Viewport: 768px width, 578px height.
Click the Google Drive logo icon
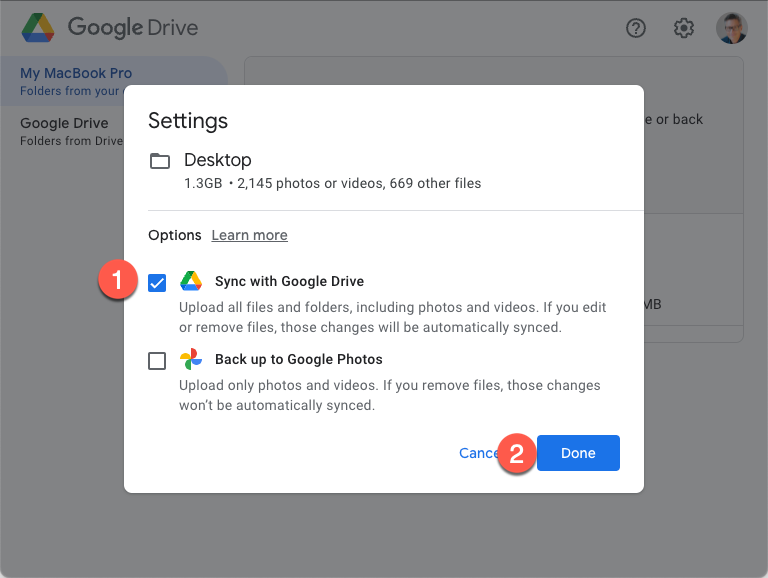pyautogui.click(x=38, y=27)
